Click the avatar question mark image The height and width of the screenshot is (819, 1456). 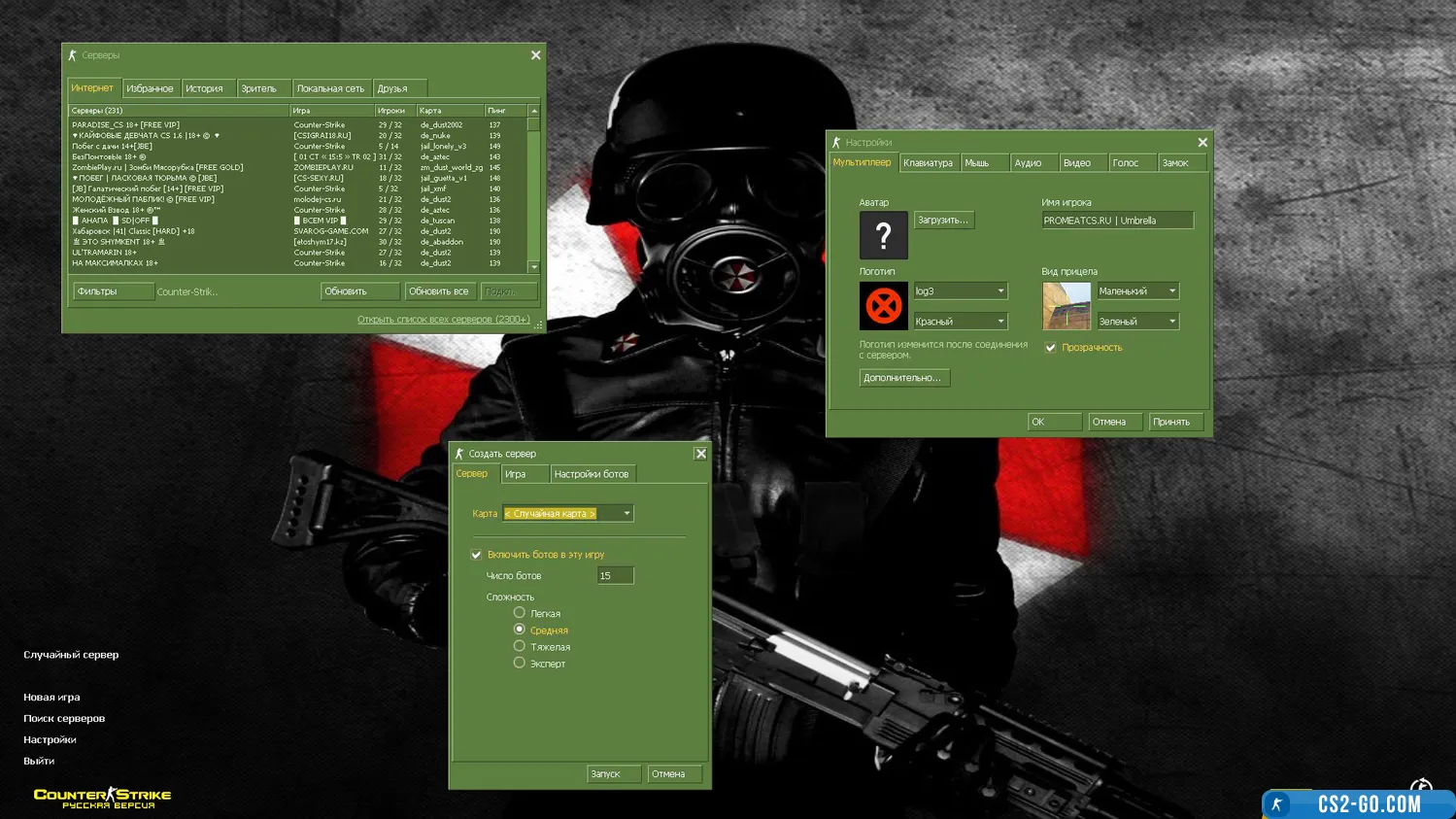pyautogui.click(x=883, y=235)
